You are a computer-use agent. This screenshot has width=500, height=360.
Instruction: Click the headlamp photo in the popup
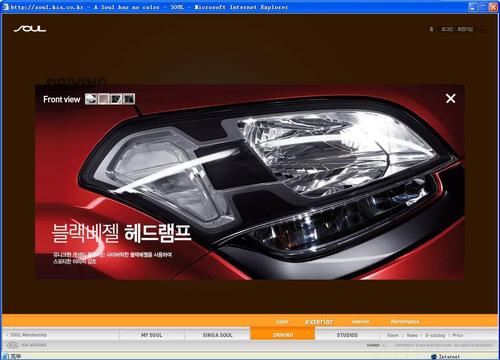point(250,182)
